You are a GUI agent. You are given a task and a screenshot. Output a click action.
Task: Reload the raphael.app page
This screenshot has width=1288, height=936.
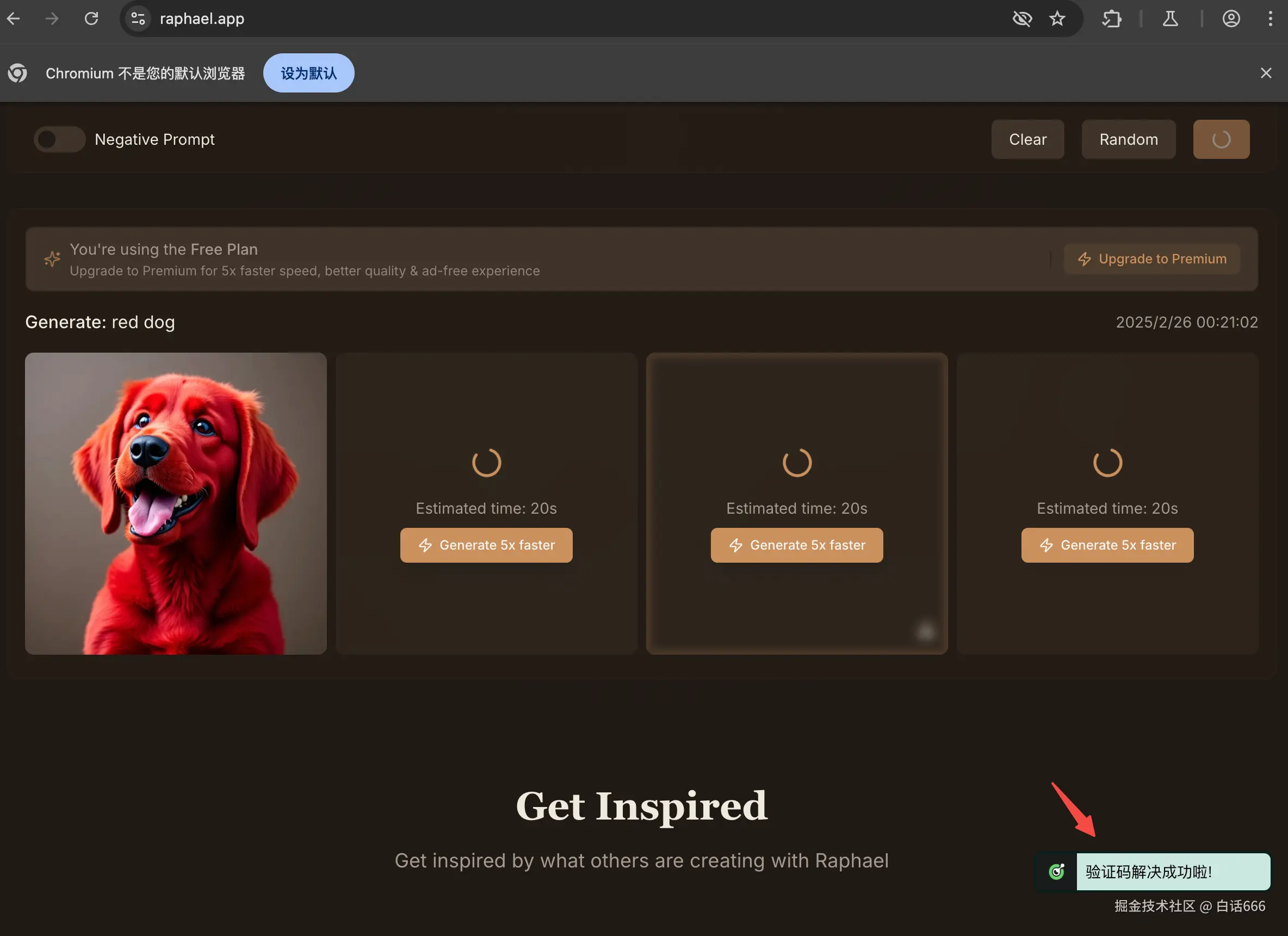[x=91, y=19]
